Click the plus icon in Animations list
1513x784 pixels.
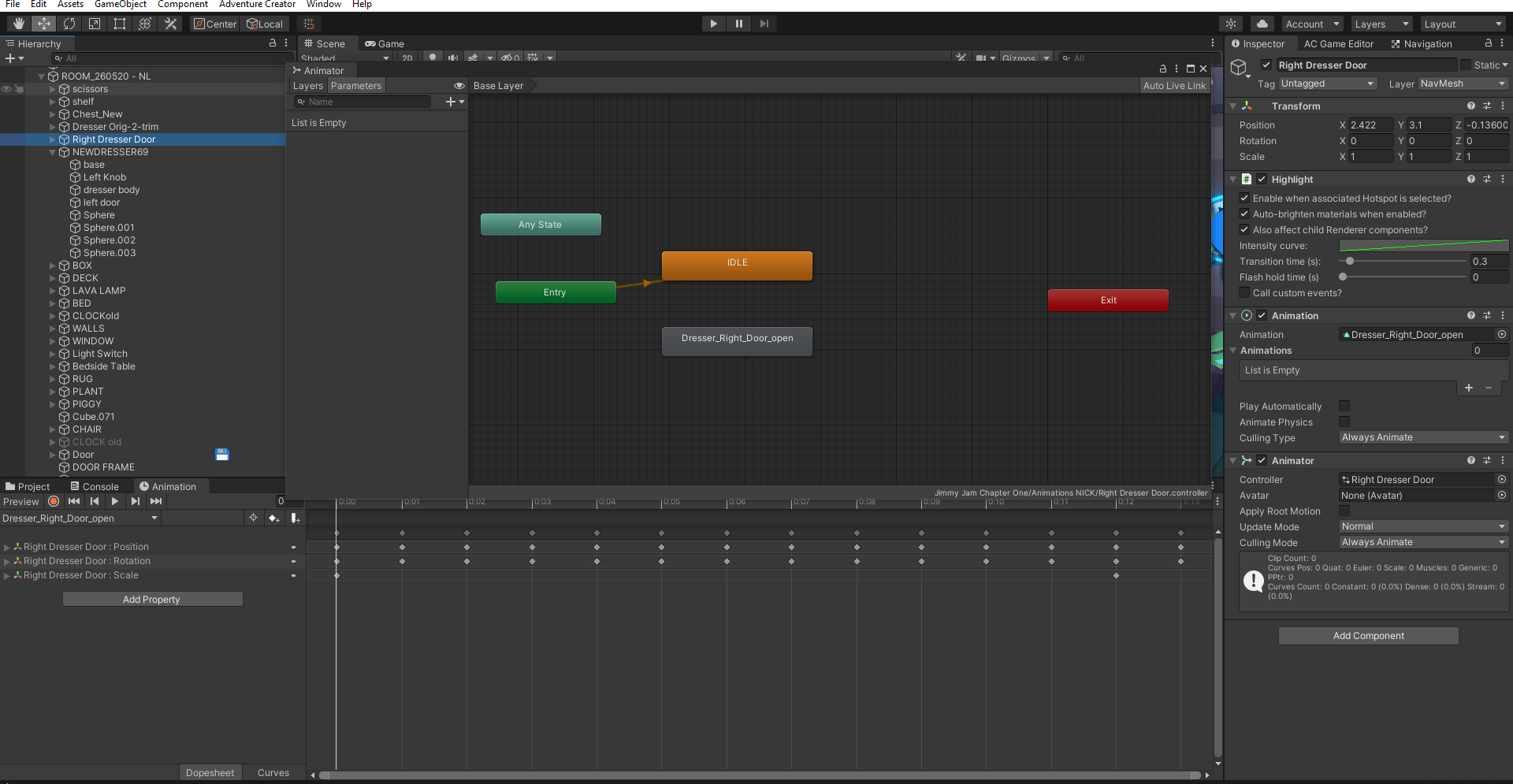[x=1469, y=388]
